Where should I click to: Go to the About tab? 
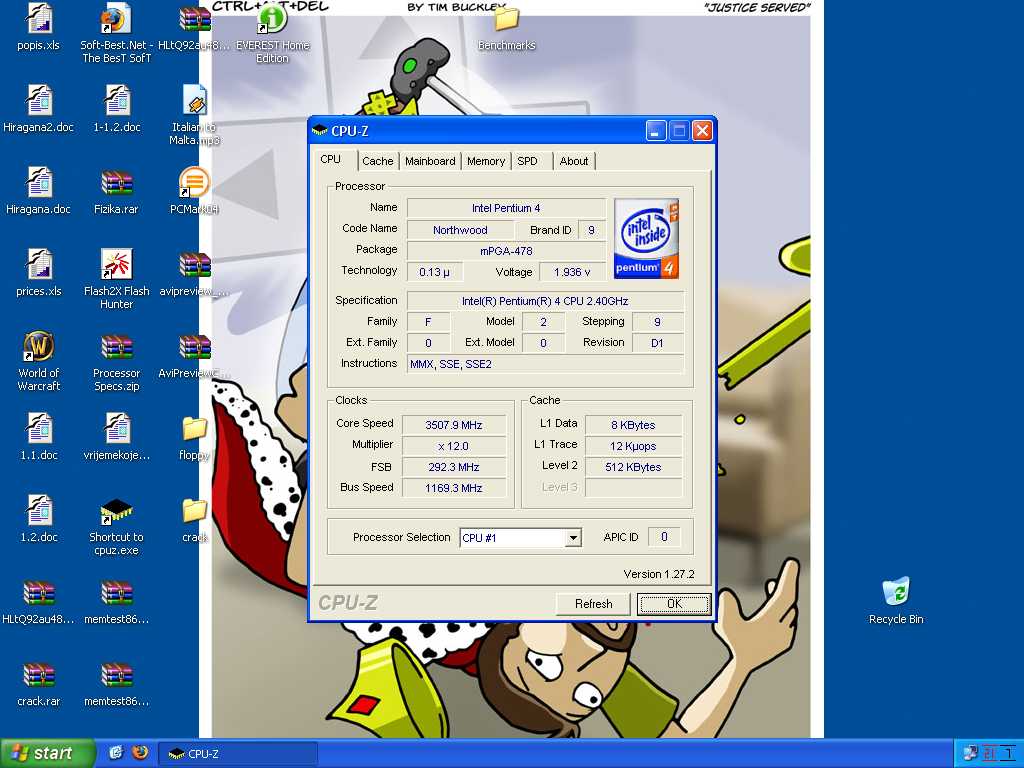tap(574, 161)
